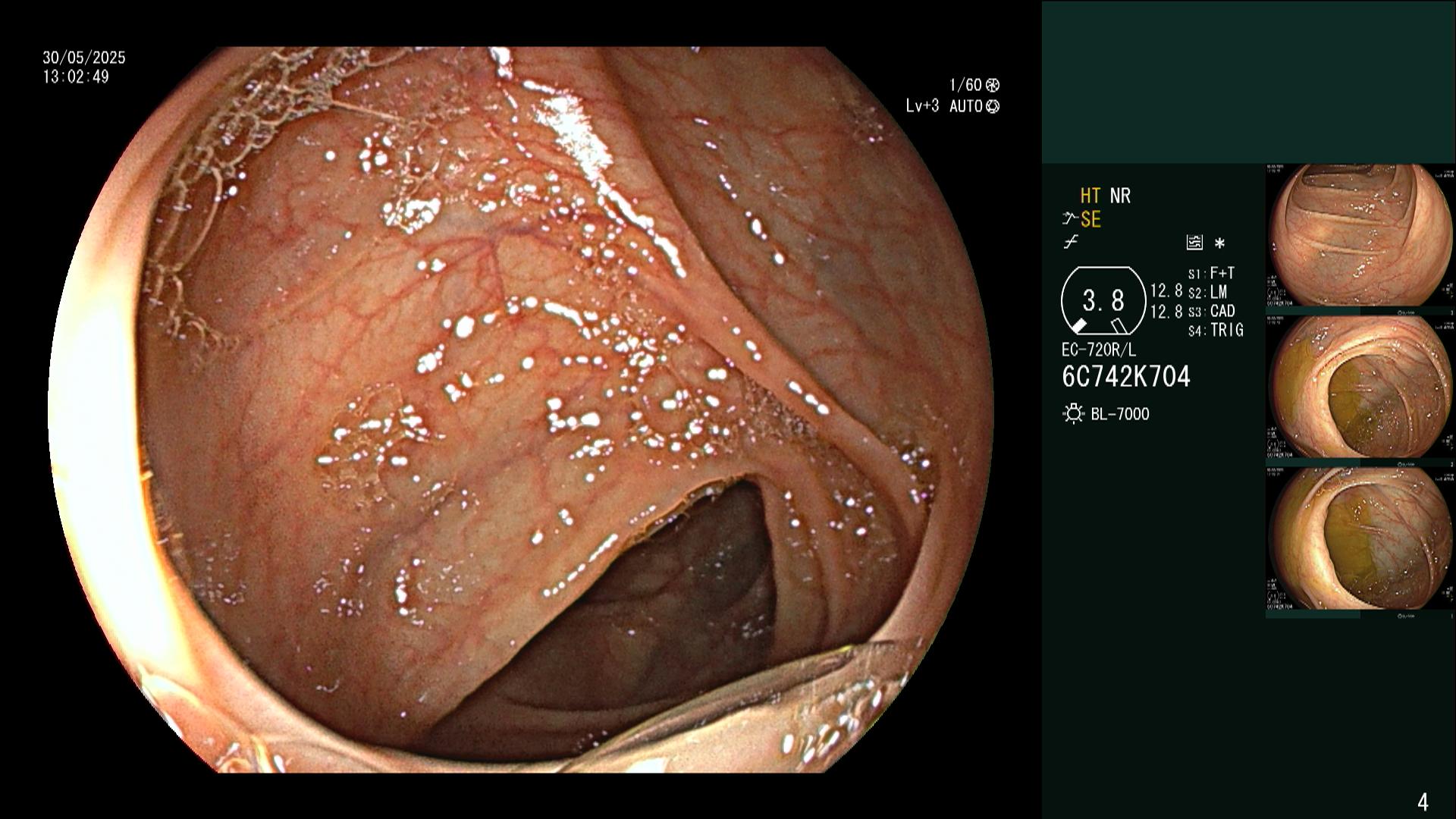This screenshot has height=819, width=1456.
Task: Click the date 30/05/2025 overlay
Action: coord(84,58)
